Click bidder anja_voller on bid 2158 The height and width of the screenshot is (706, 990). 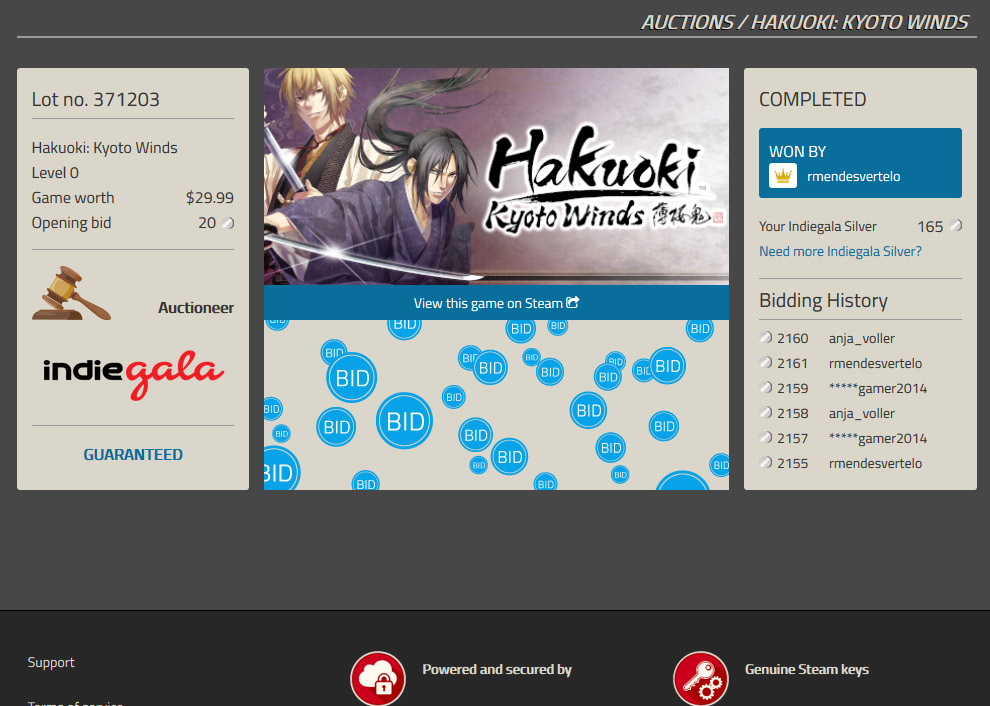click(862, 414)
